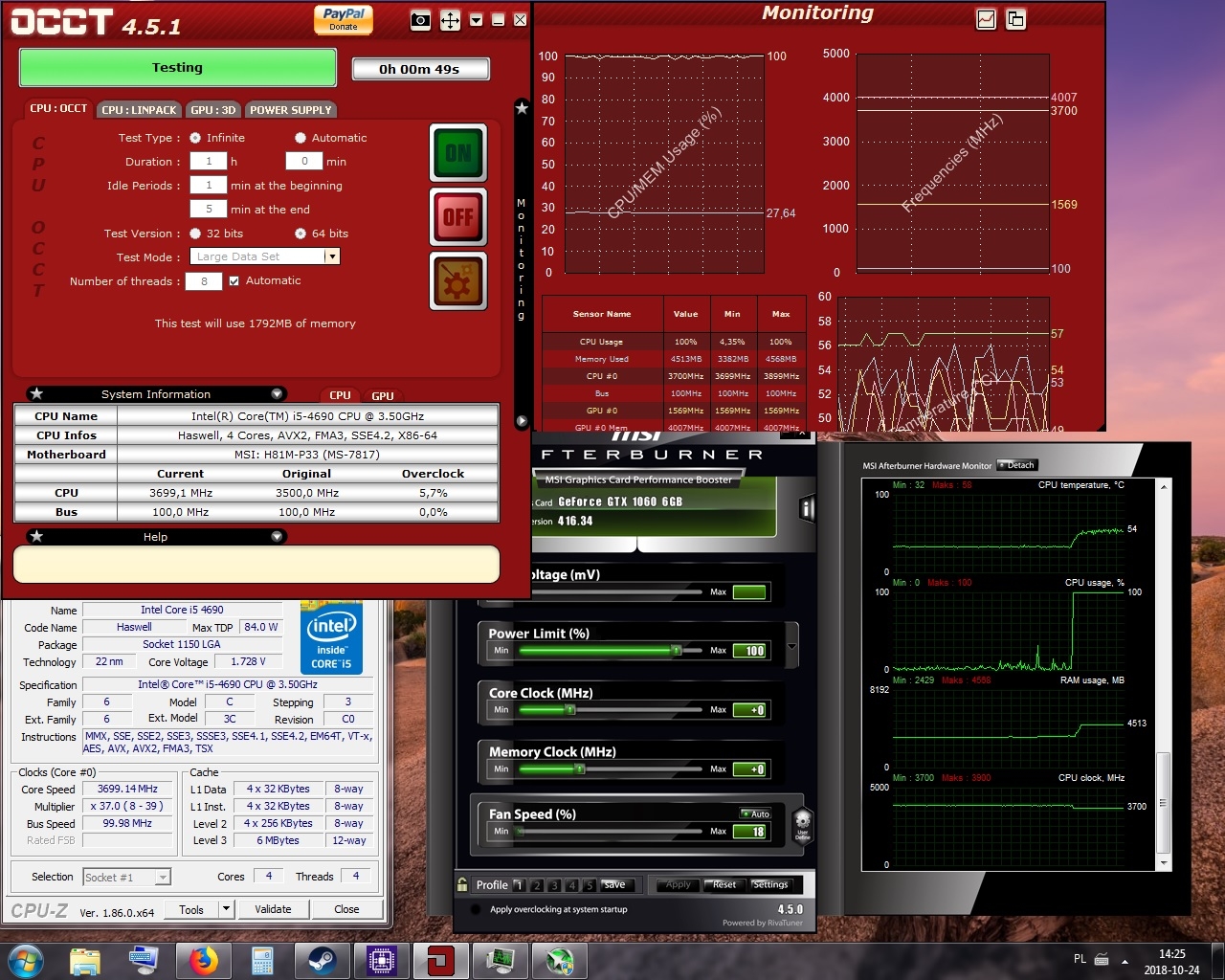Open the Calculator taskbar icon
Image resolution: width=1225 pixels, height=980 pixels.
pyautogui.click(x=262, y=960)
